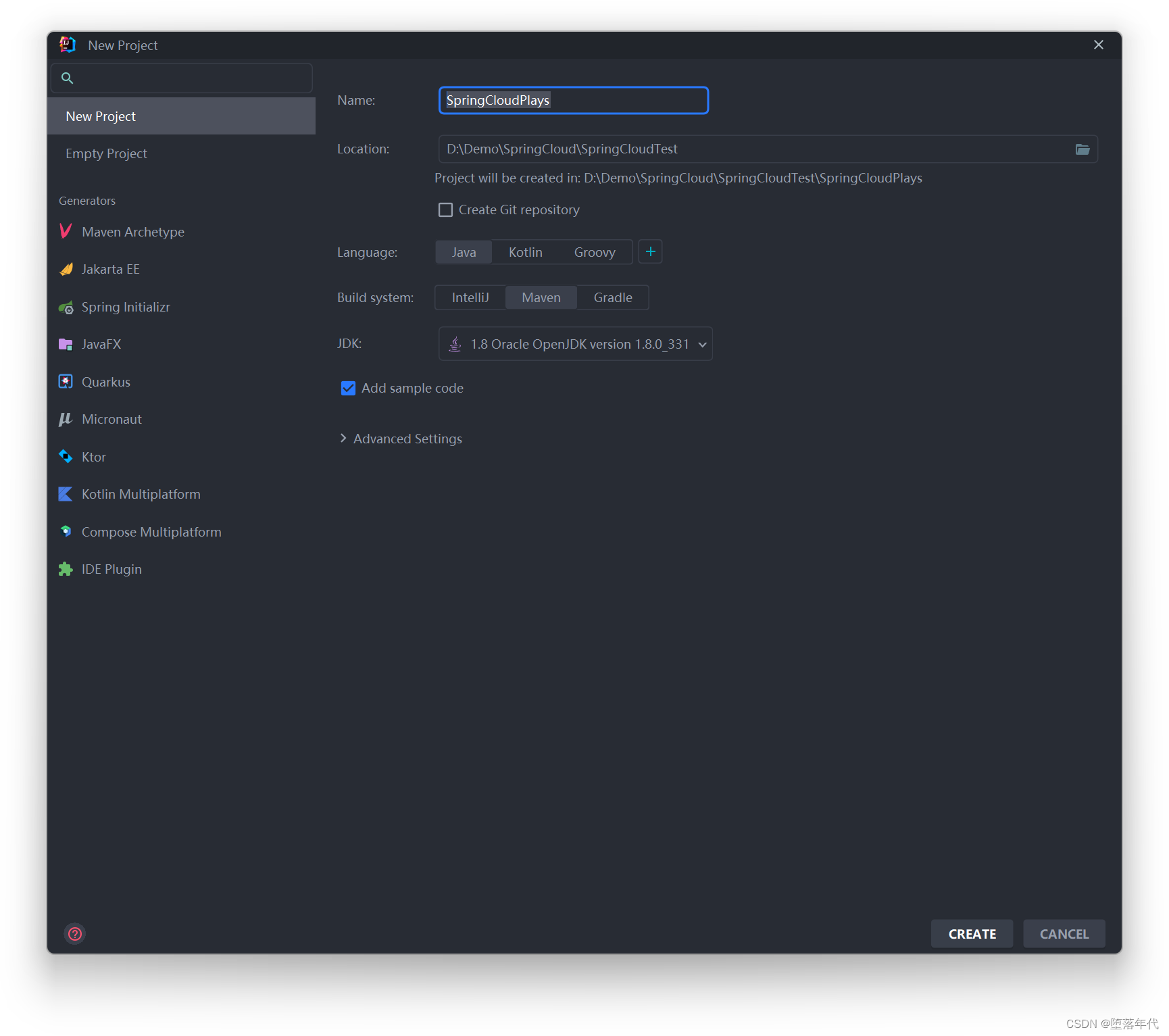Expand Advanced Settings chevron

(x=343, y=438)
